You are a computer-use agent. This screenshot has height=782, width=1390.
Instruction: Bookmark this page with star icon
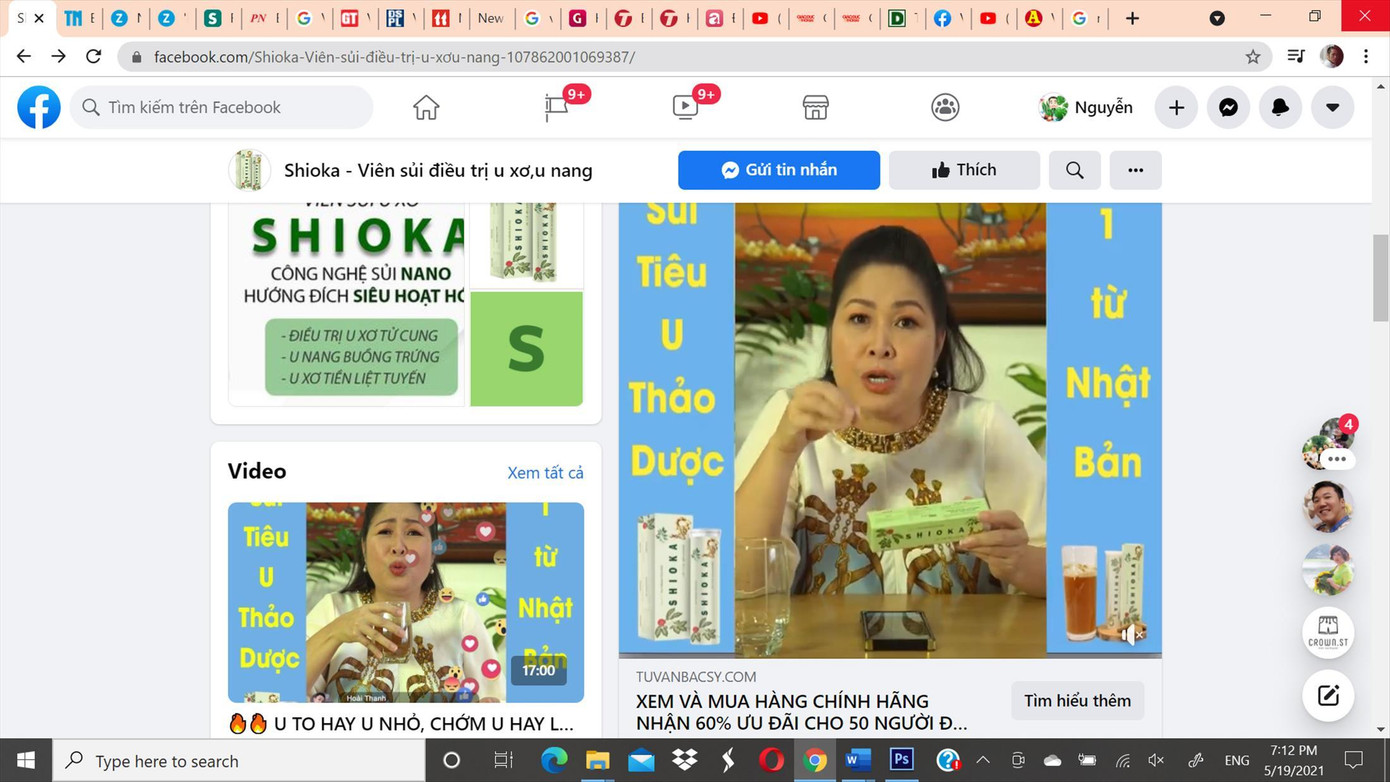point(1253,57)
